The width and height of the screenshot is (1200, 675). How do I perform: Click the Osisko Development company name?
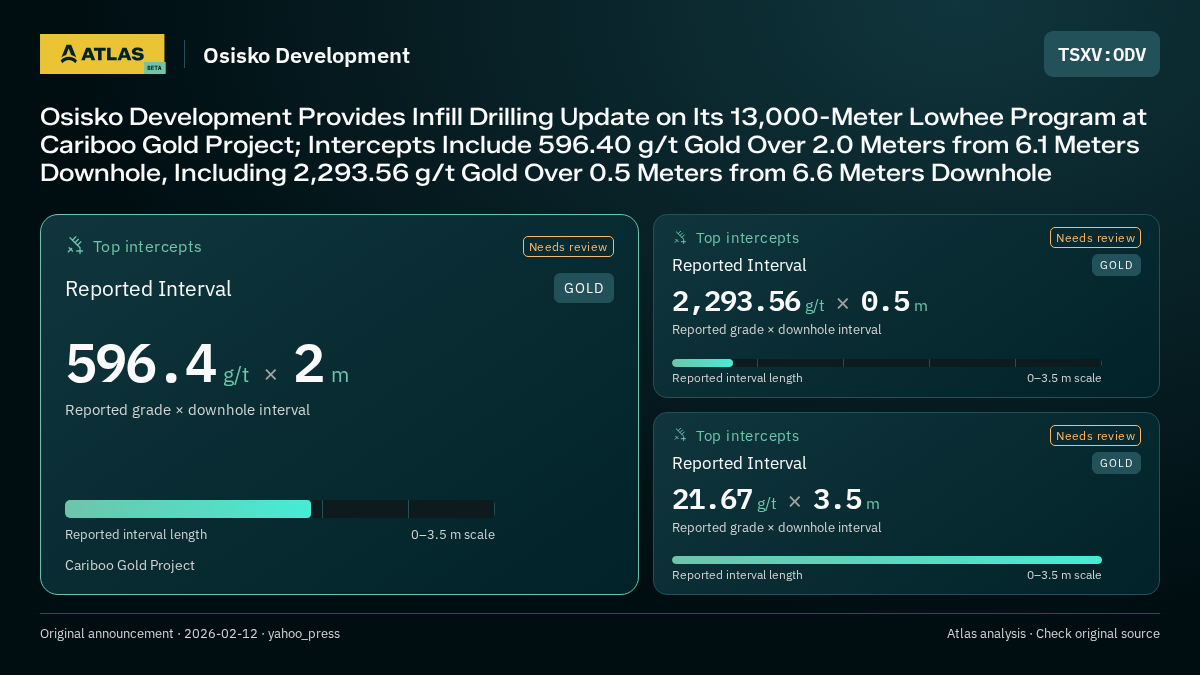[x=306, y=56]
